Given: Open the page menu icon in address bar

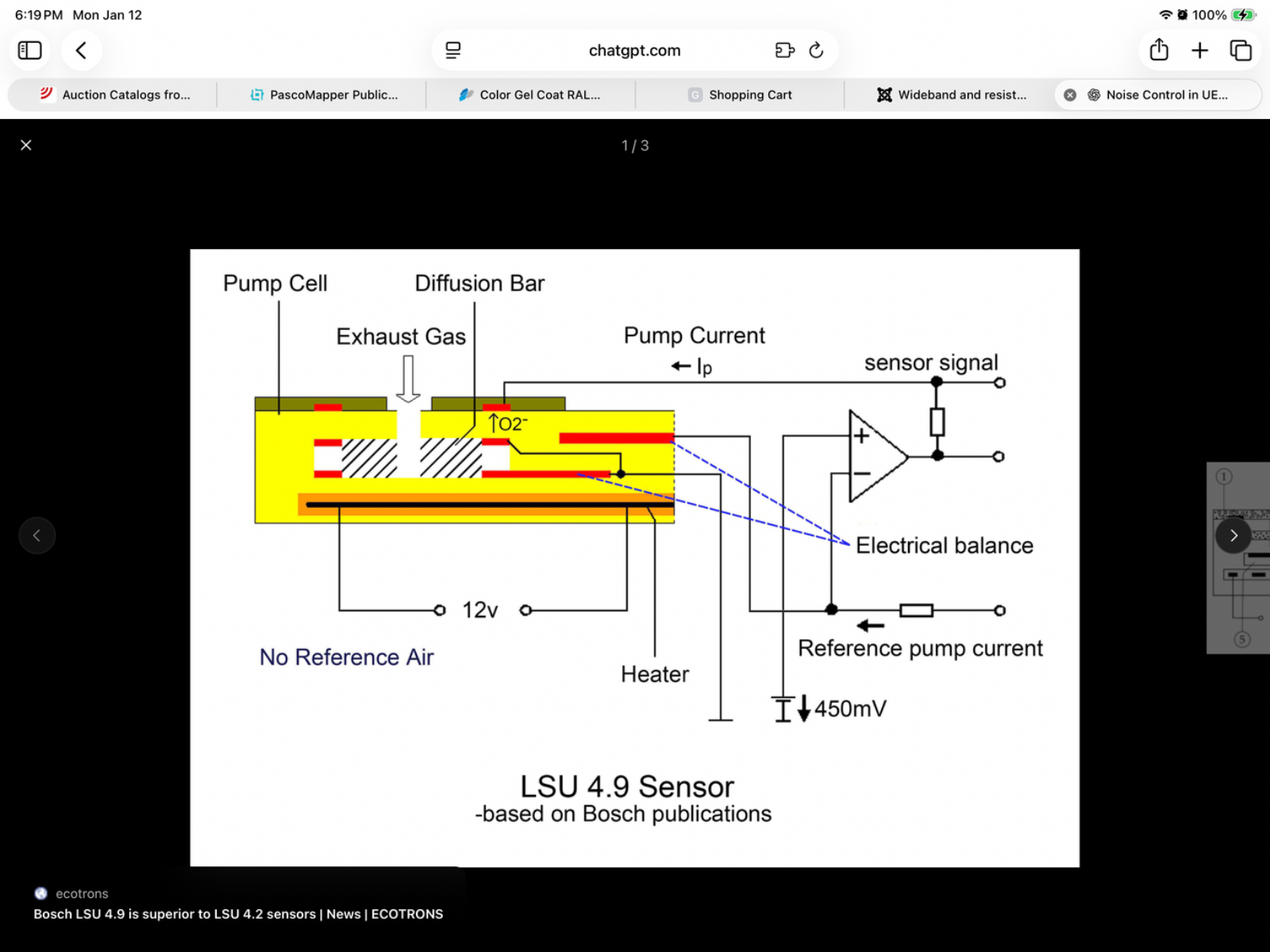Looking at the screenshot, I should (453, 51).
